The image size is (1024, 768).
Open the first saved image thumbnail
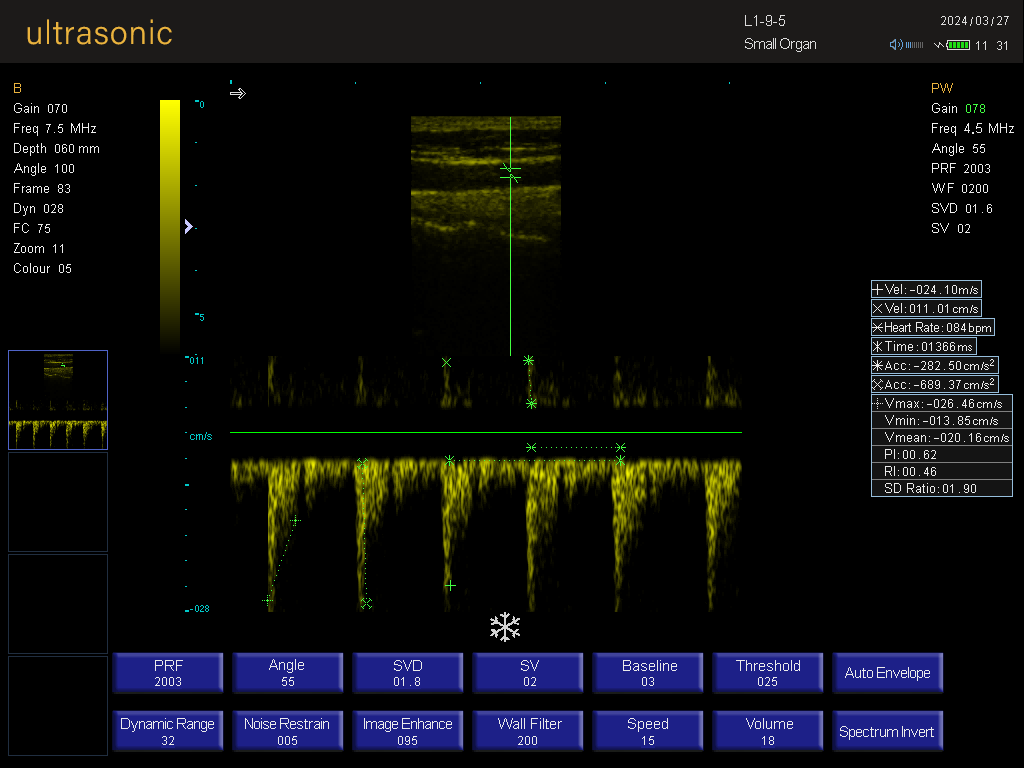click(58, 400)
